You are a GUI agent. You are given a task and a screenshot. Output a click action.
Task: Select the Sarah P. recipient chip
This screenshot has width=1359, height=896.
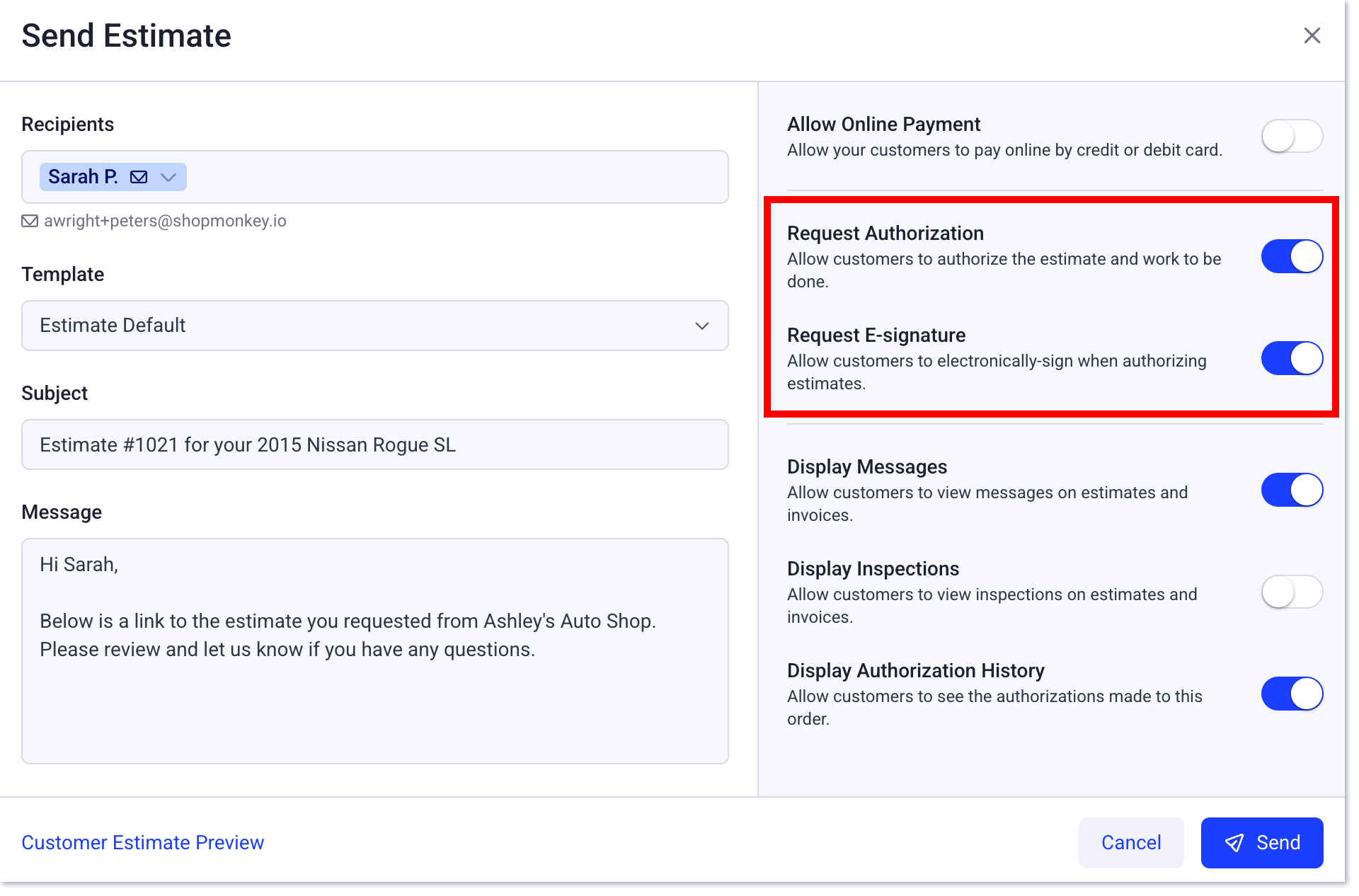[x=84, y=177]
